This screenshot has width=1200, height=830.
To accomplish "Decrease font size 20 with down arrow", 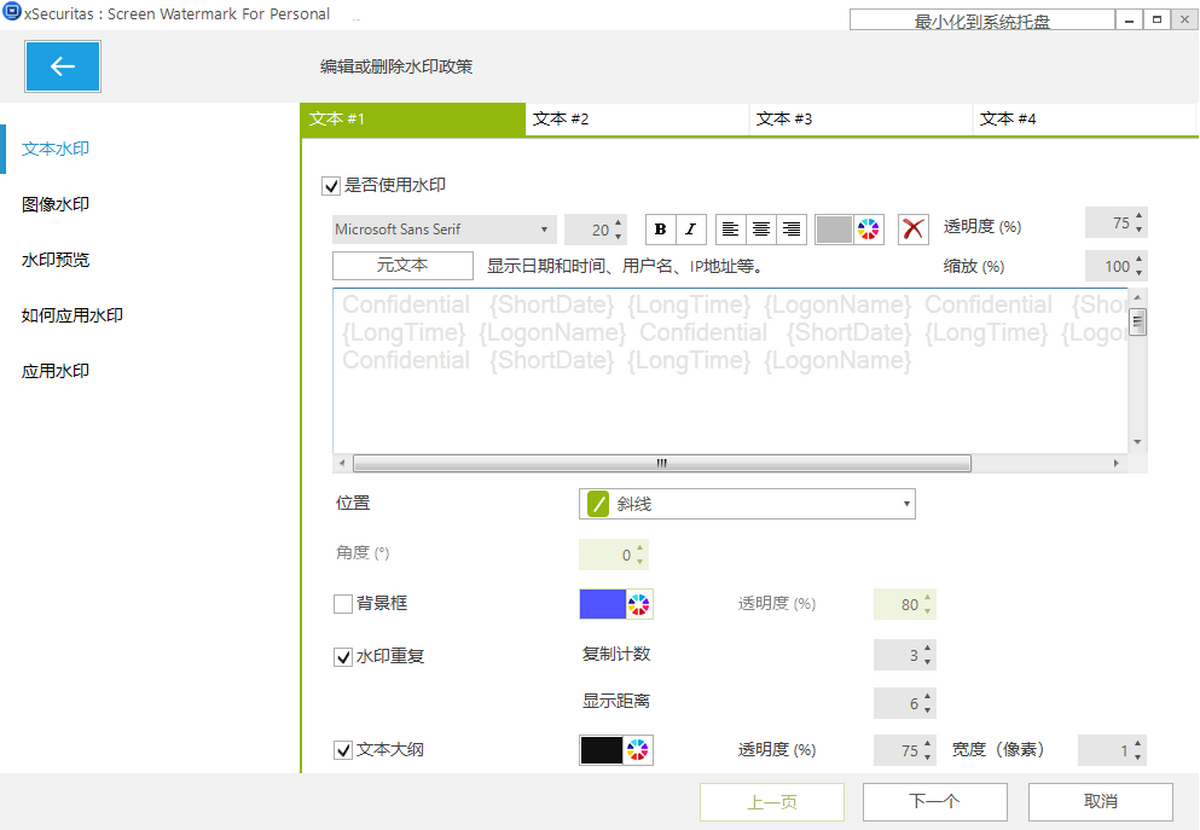I will click(x=619, y=236).
